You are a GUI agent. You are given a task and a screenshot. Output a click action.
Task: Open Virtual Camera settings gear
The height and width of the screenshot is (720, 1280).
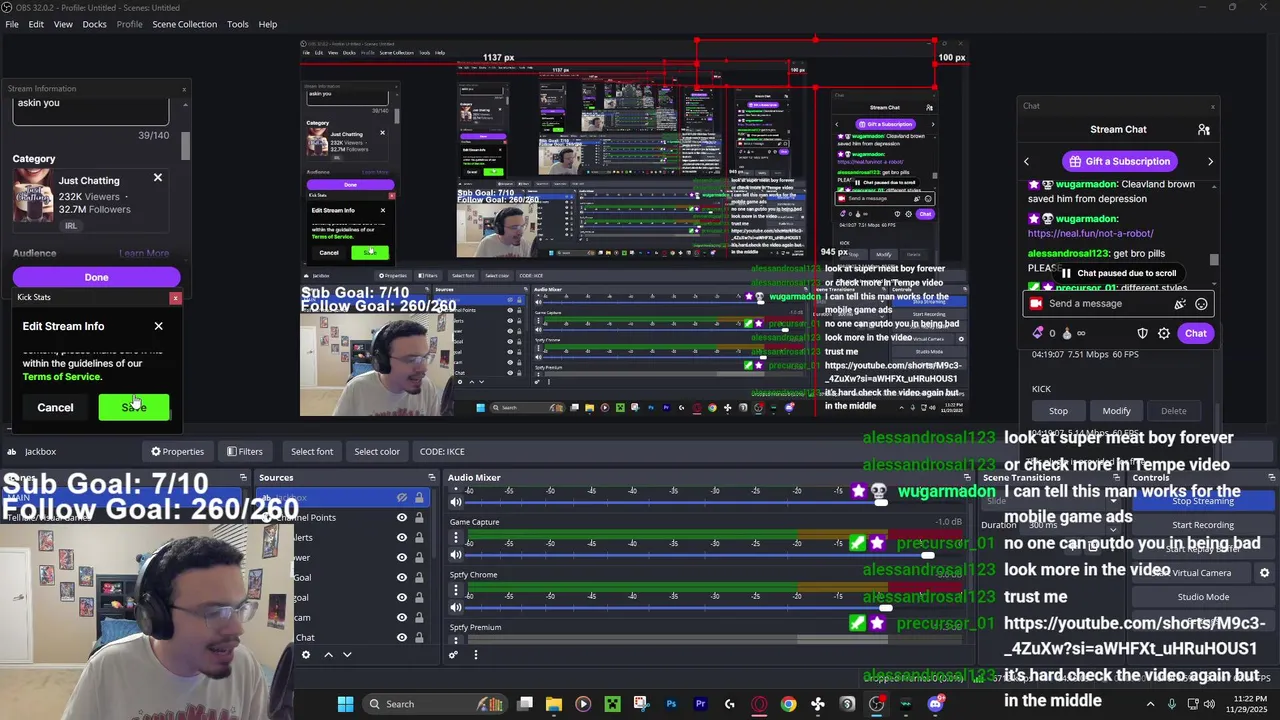(1264, 573)
